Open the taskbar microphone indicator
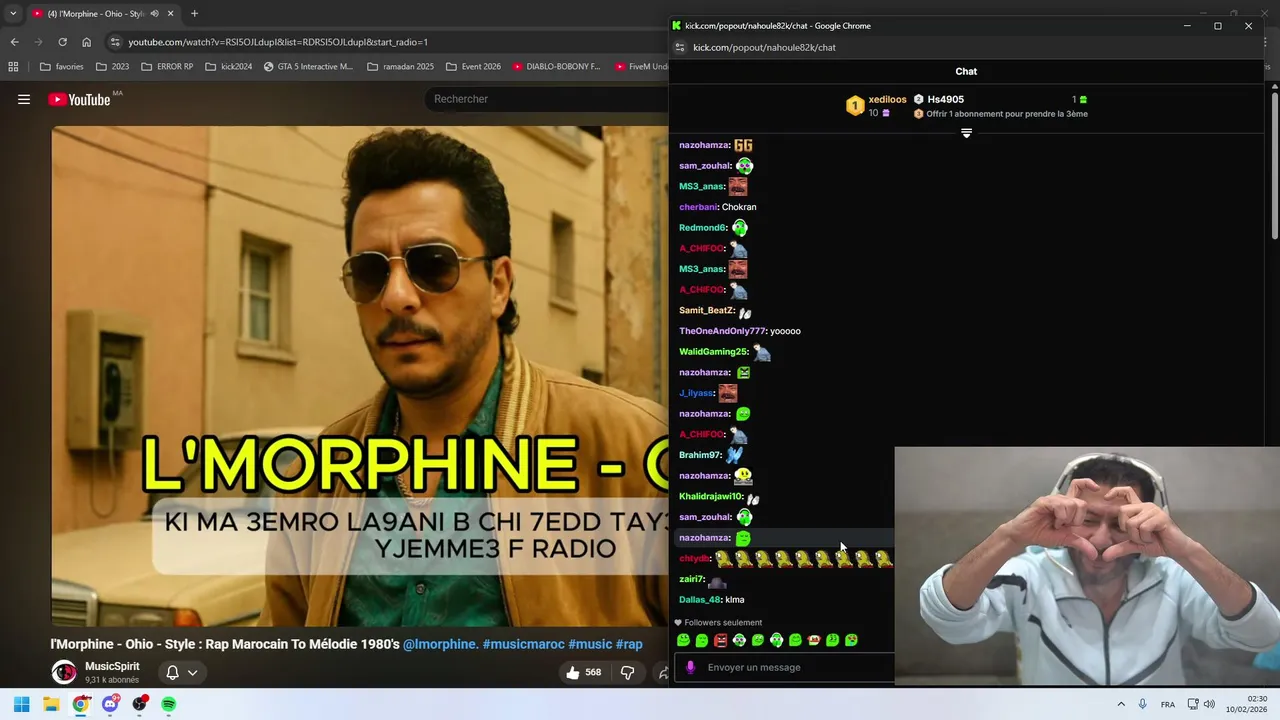1280x720 pixels. point(1143,704)
